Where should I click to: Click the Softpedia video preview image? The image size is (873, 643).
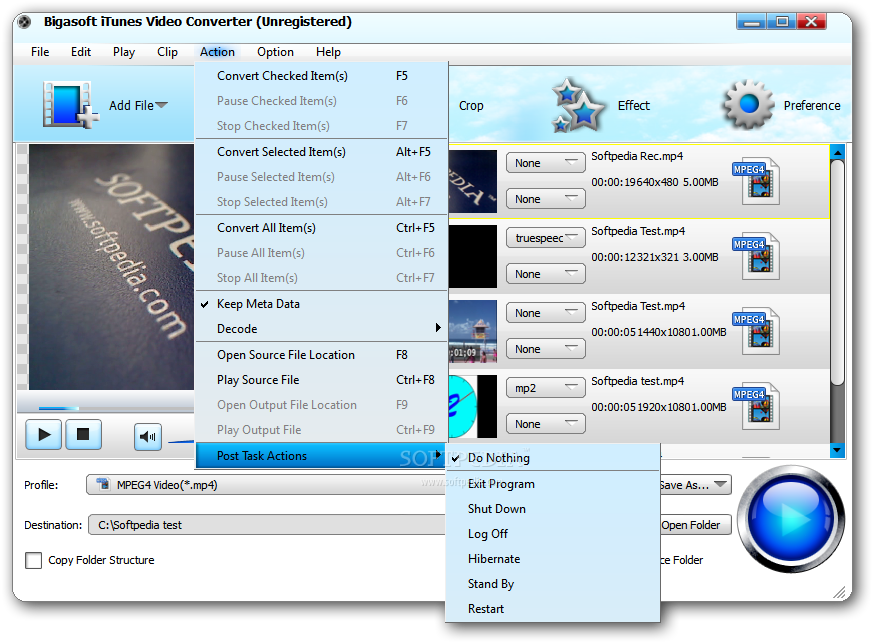(x=111, y=267)
